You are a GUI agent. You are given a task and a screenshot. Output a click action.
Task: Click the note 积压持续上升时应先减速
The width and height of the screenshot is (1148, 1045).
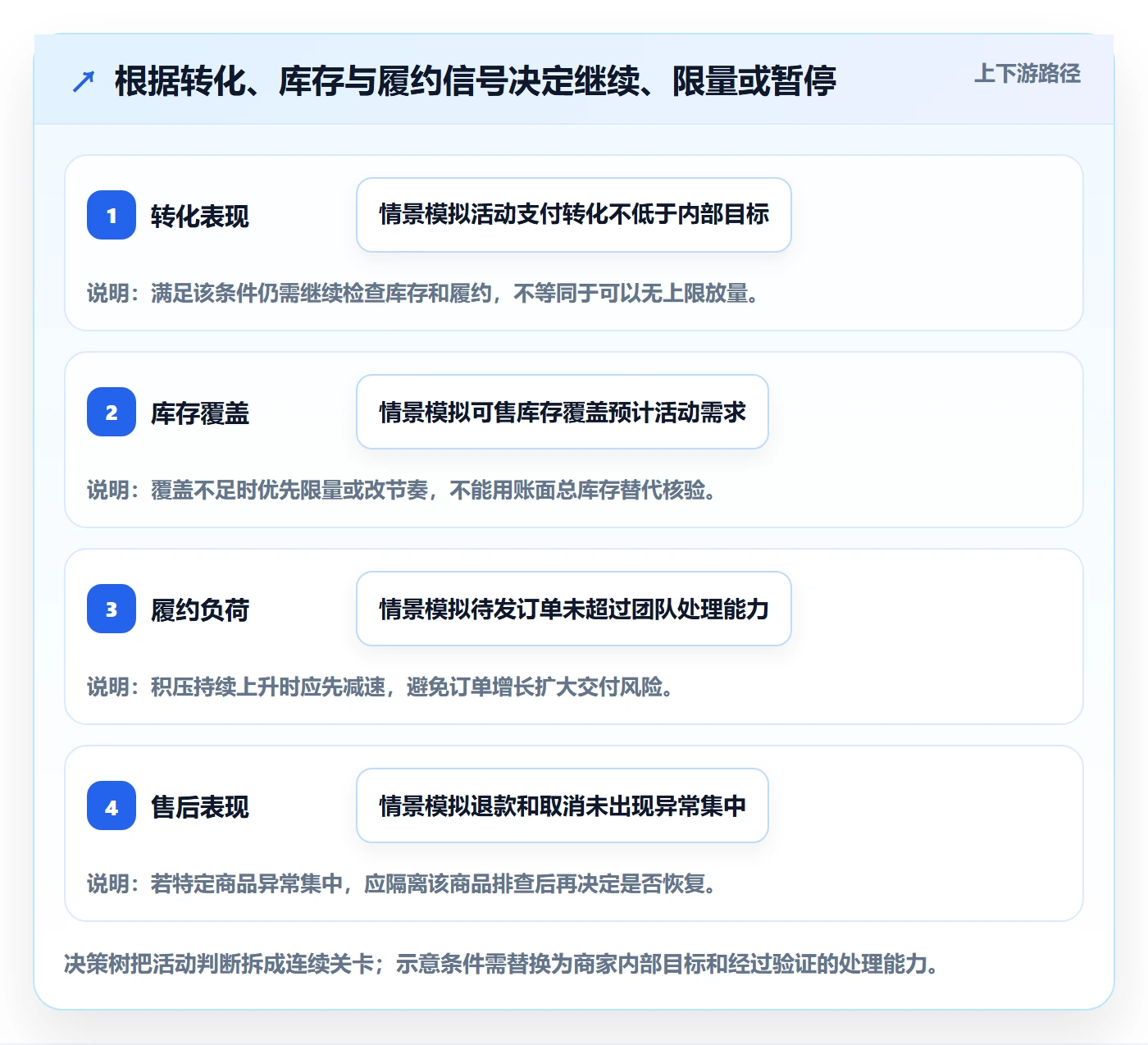pos(268,687)
